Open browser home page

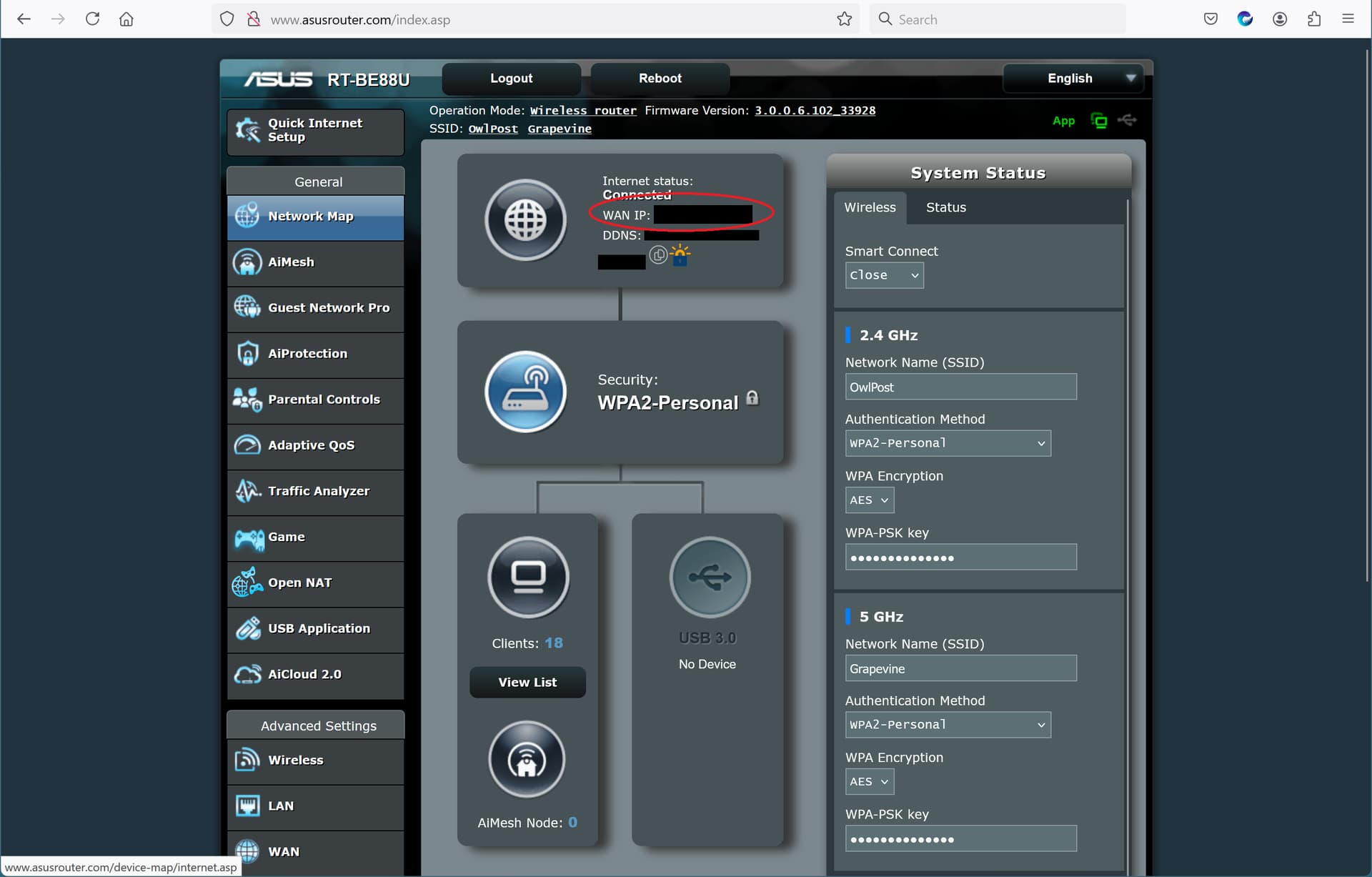point(126,19)
